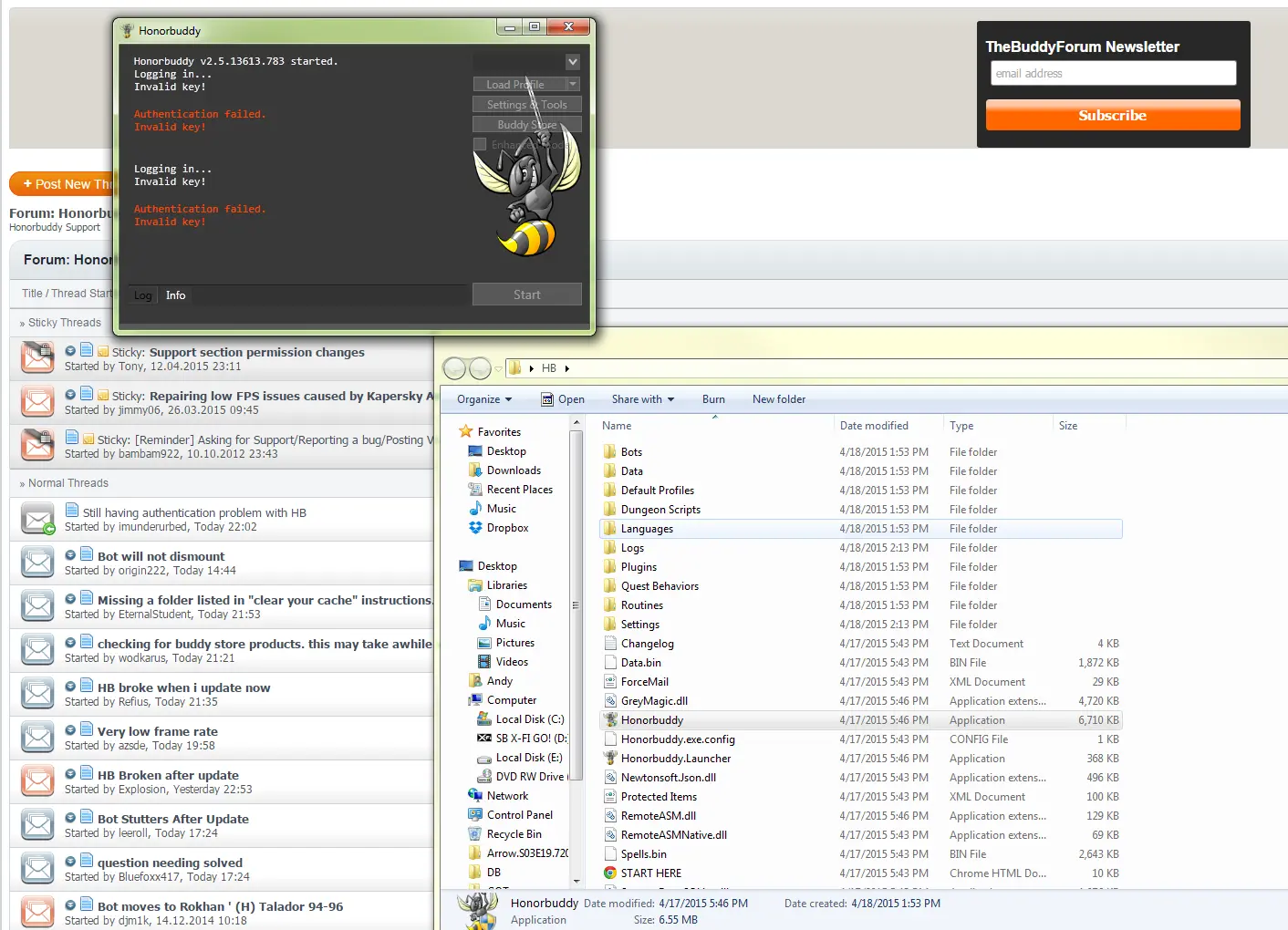Open the Organize dropdown menu
The height and width of the screenshot is (930, 1288).
pos(484,399)
